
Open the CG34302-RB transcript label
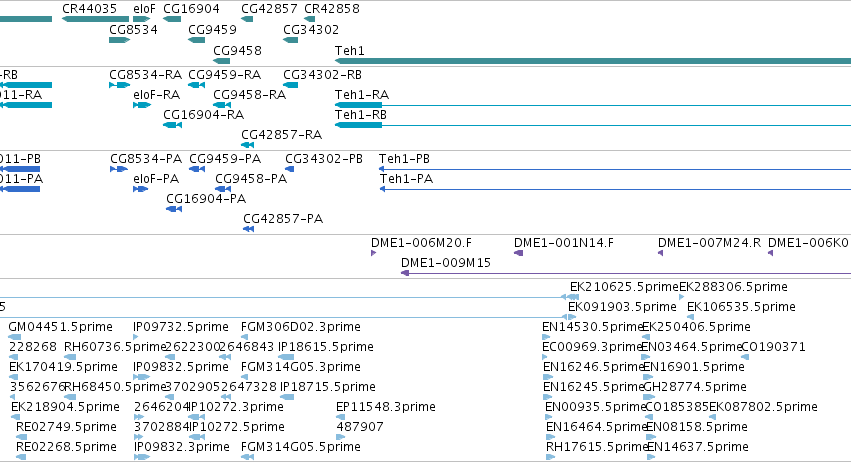point(322,74)
